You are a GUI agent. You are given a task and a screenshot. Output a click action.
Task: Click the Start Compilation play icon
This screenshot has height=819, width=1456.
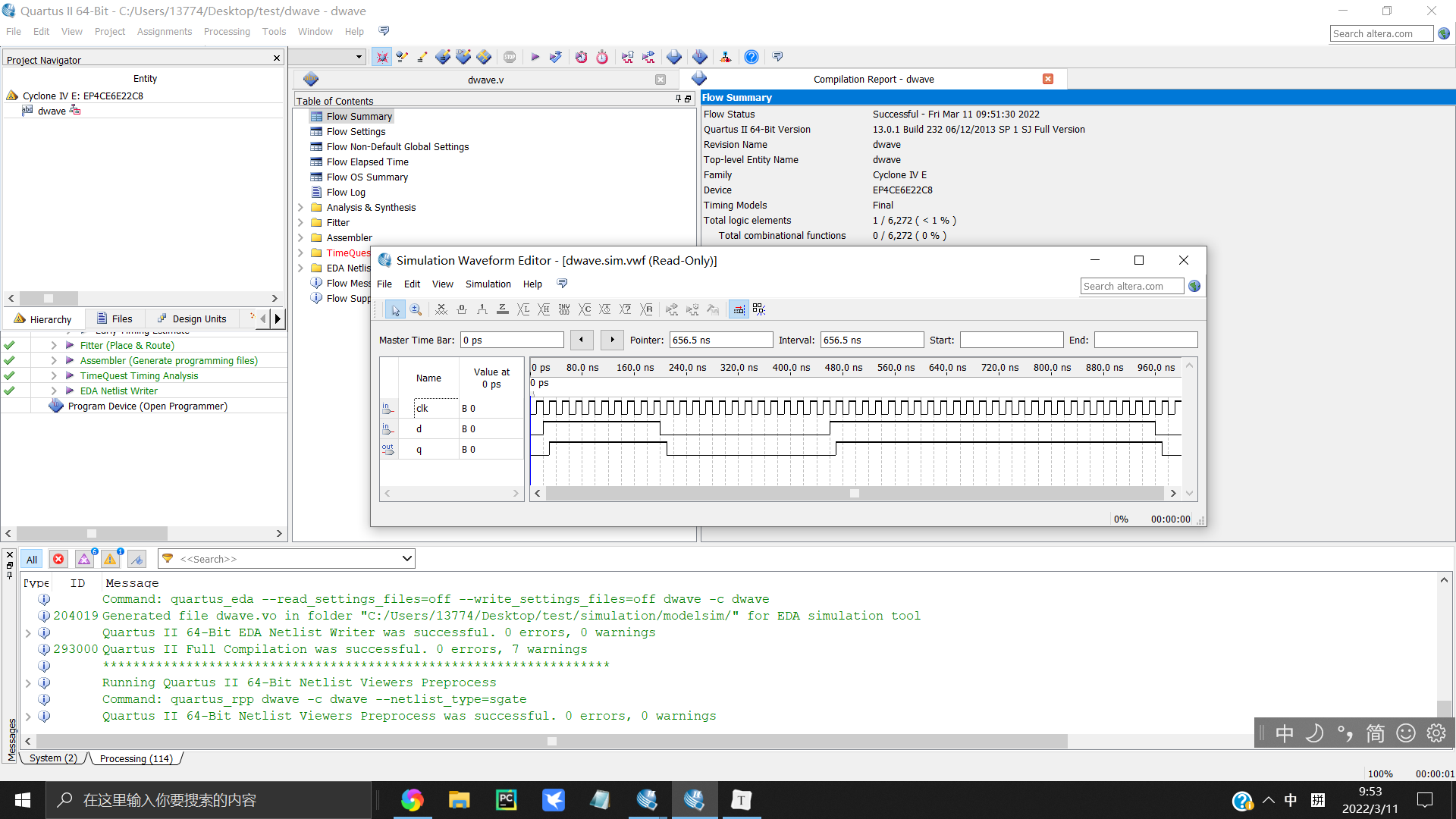click(x=535, y=57)
